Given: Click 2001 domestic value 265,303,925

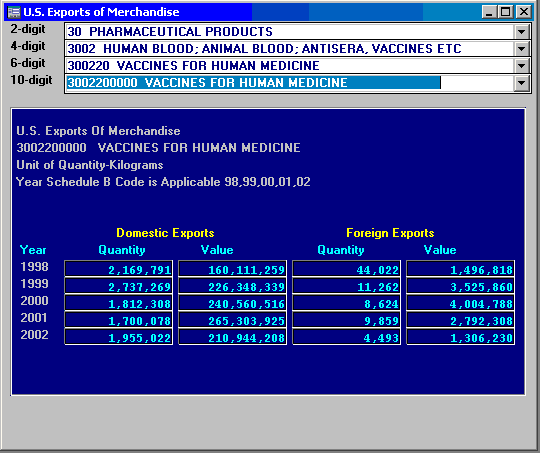Looking at the screenshot, I should tap(232, 320).
